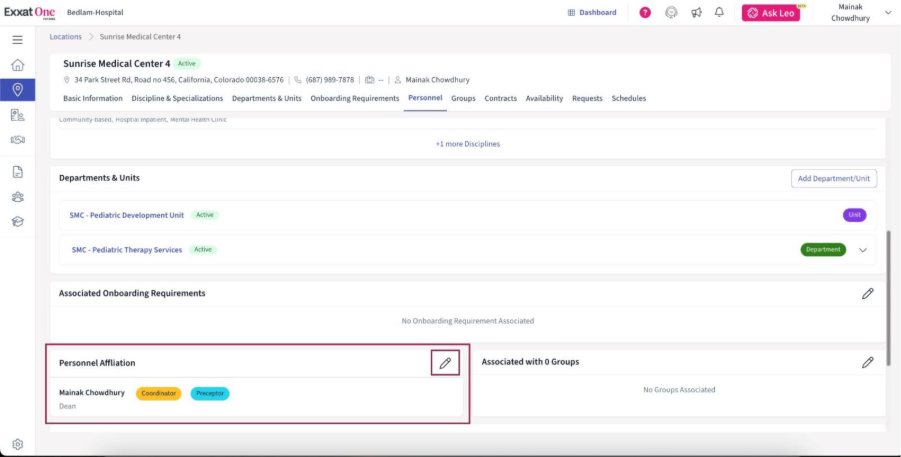
Task: Click the address 34 Park Street Rd text
Action: tap(179, 80)
